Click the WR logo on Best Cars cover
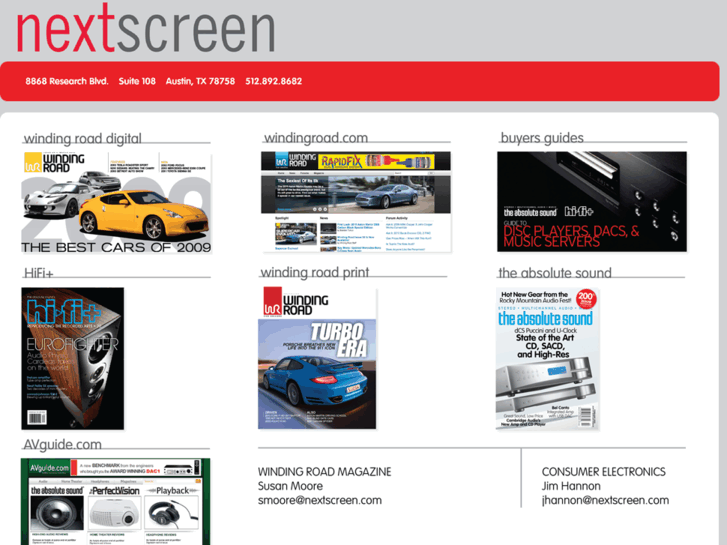 [33, 163]
